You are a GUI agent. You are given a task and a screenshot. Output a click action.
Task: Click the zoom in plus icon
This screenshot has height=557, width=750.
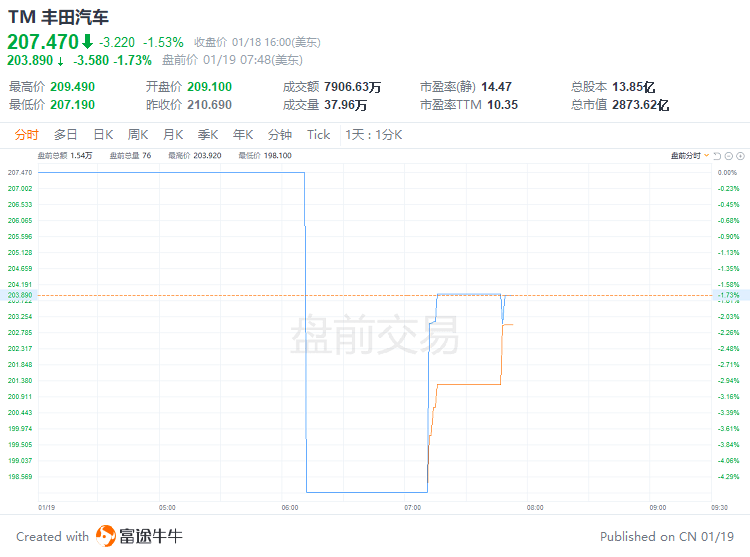740,156
